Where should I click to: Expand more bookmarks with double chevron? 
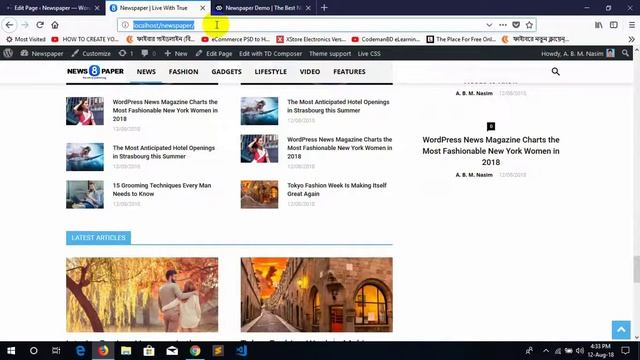pyautogui.click(x=631, y=39)
